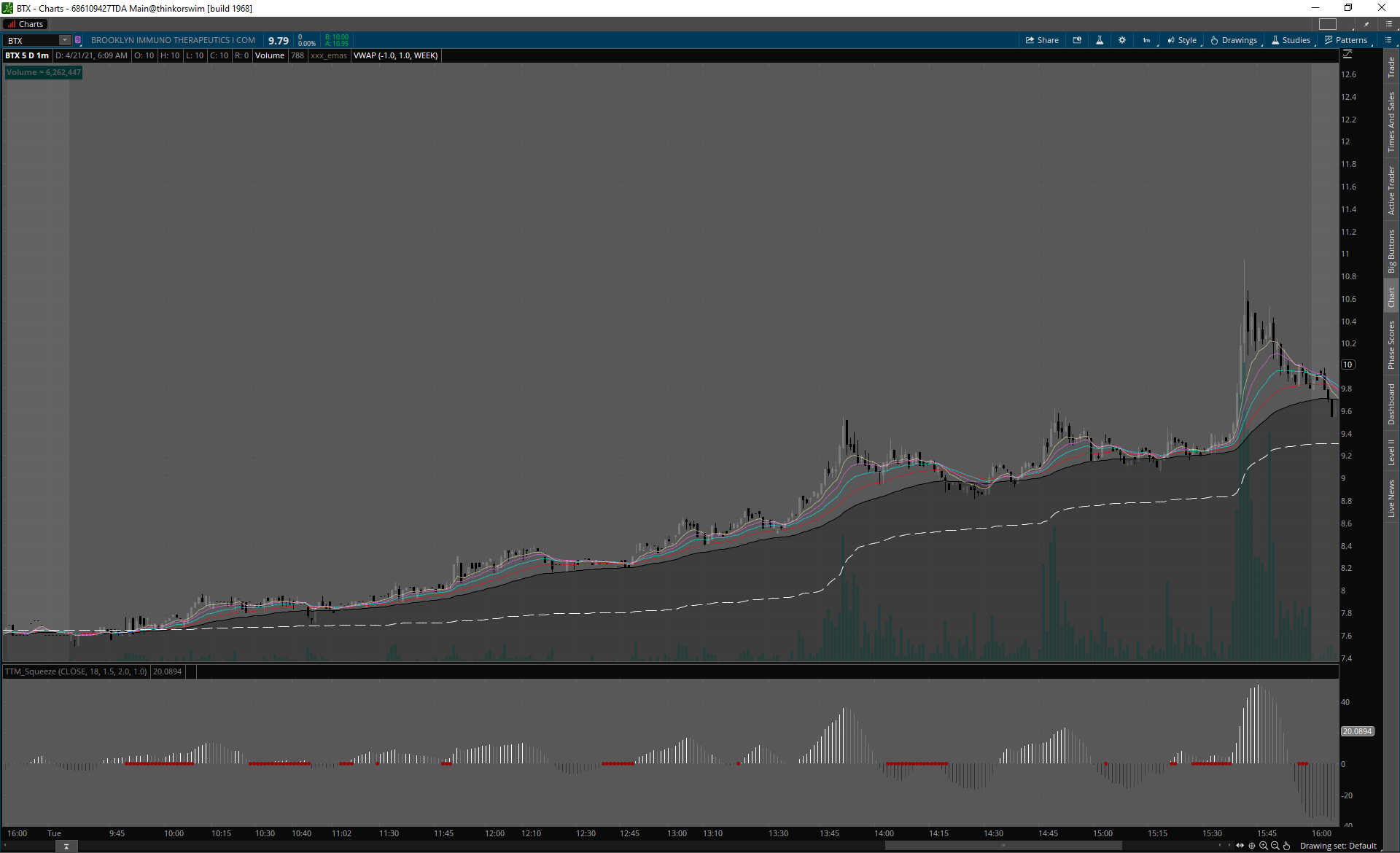Image resolution: width=1400 pixels, height=853 pixels.
Task: Open the Drawings menu
Action: click(1234, 40)
